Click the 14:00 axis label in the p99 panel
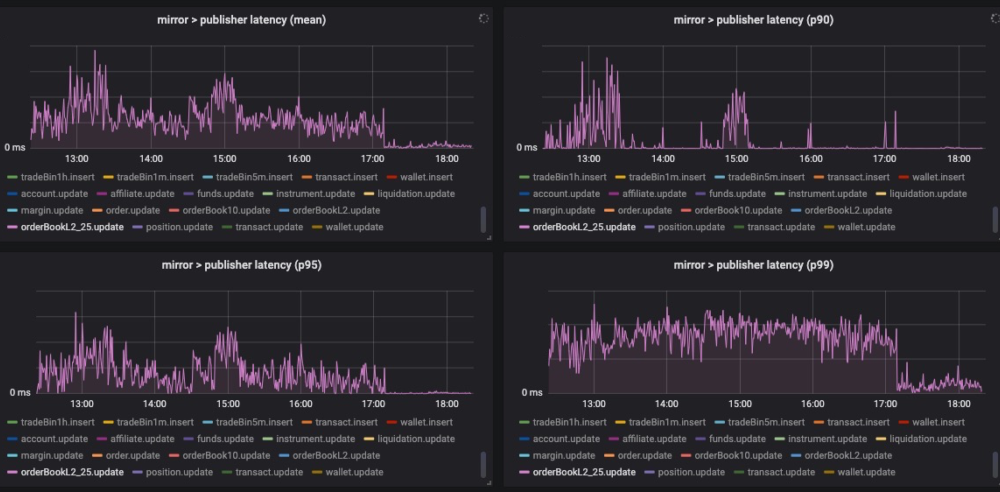 coord(666,403)
